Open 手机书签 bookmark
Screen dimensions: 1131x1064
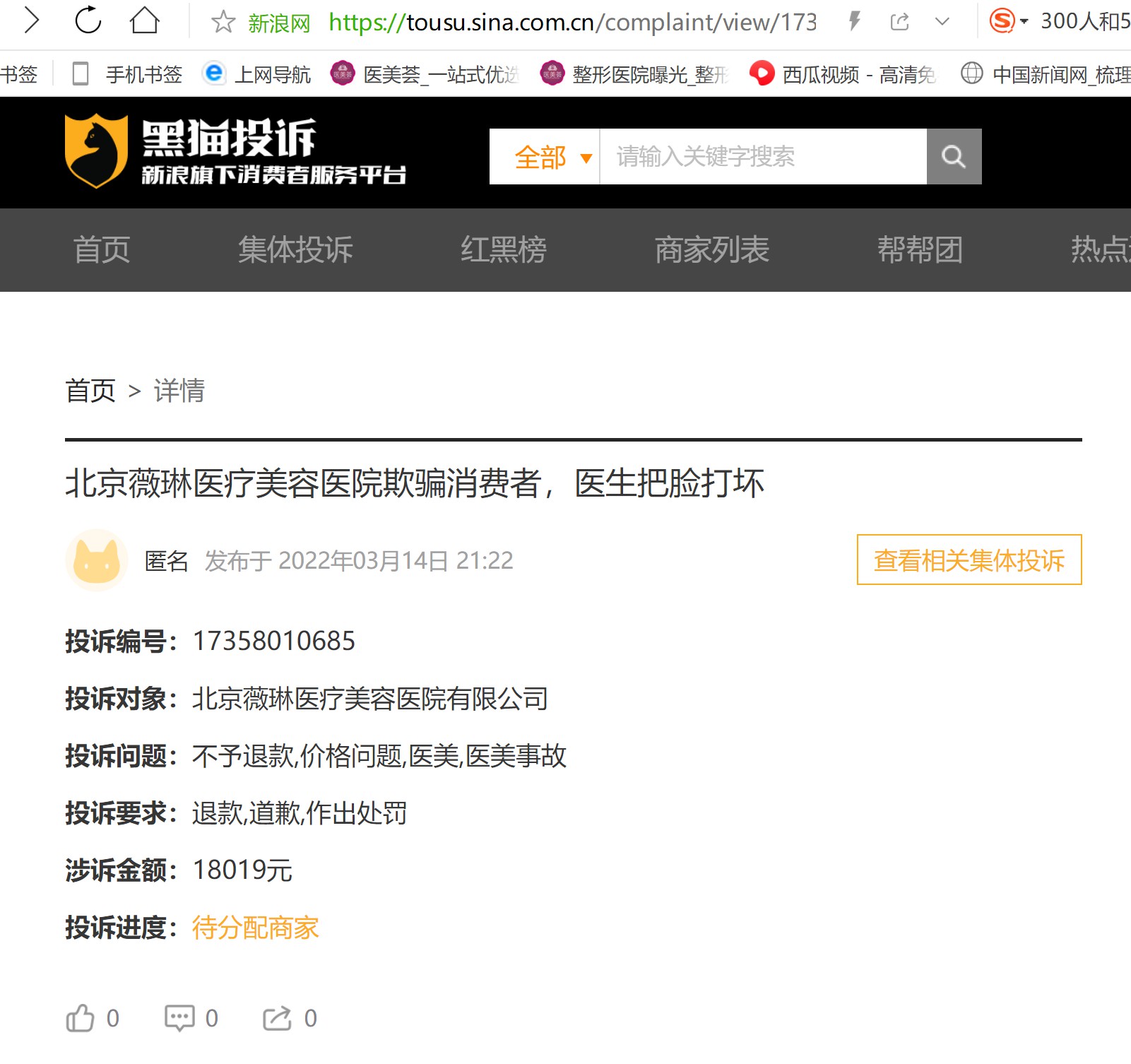tap(128, 73)
